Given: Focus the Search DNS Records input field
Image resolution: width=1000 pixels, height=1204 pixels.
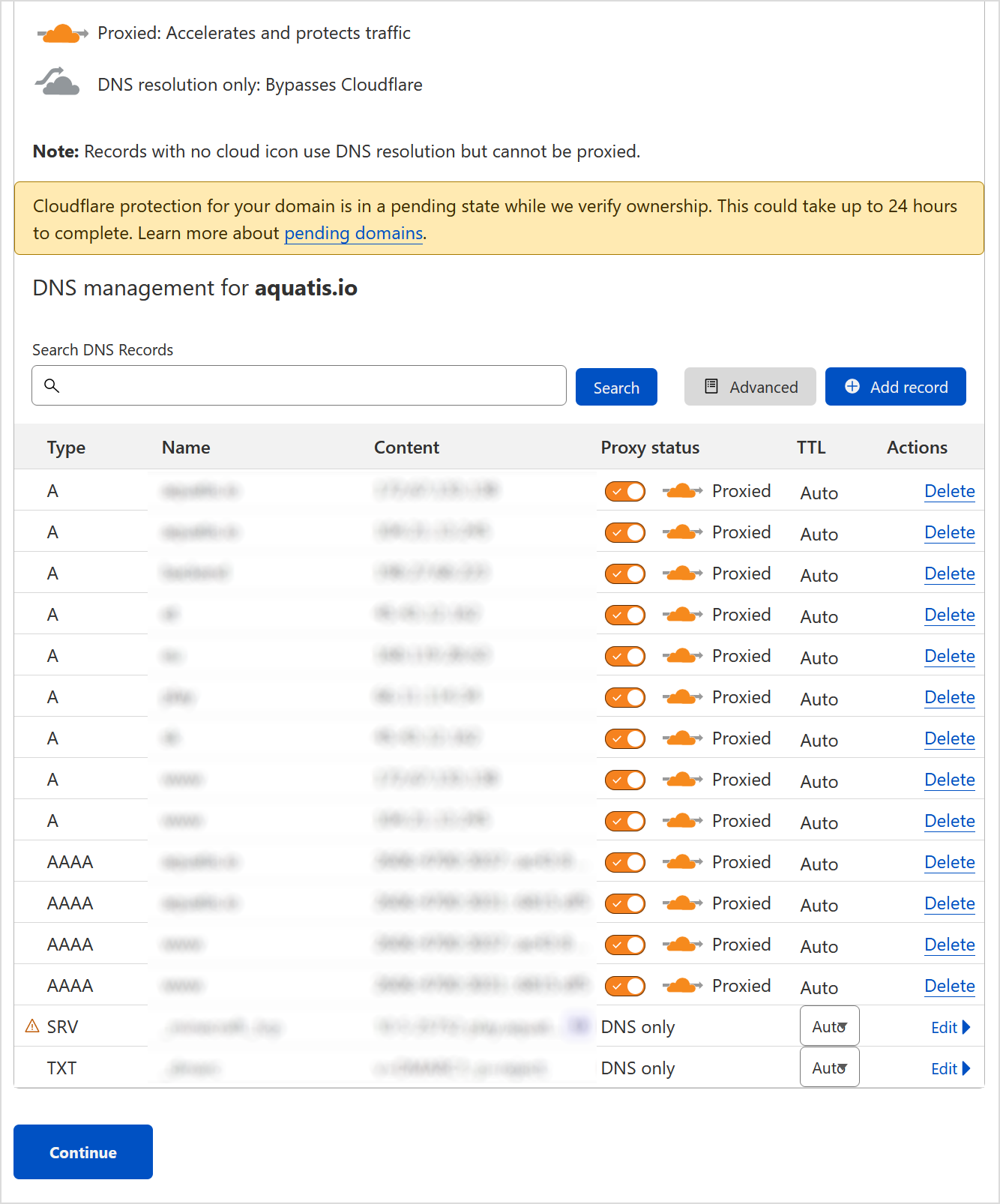Looking at the screenshot, I should [x=298, y=385].
